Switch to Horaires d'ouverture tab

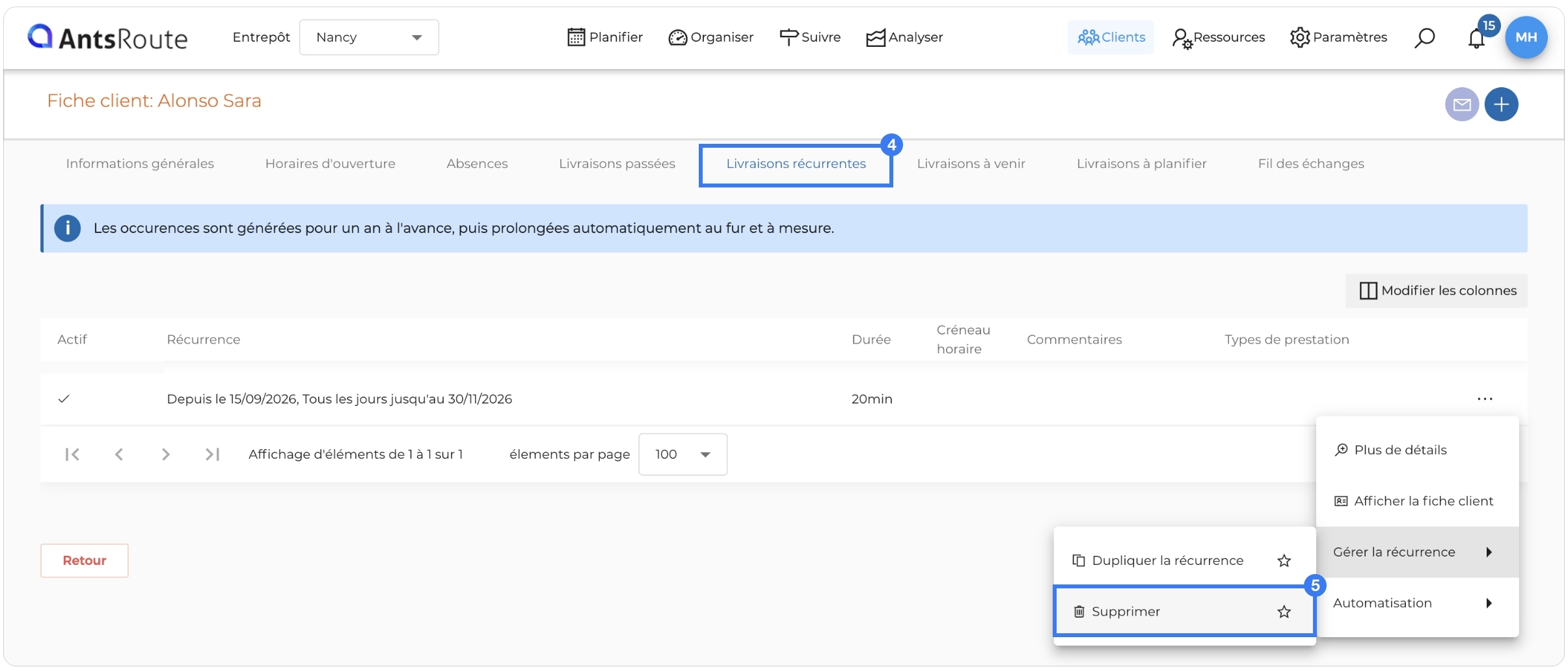pos(331,163)
